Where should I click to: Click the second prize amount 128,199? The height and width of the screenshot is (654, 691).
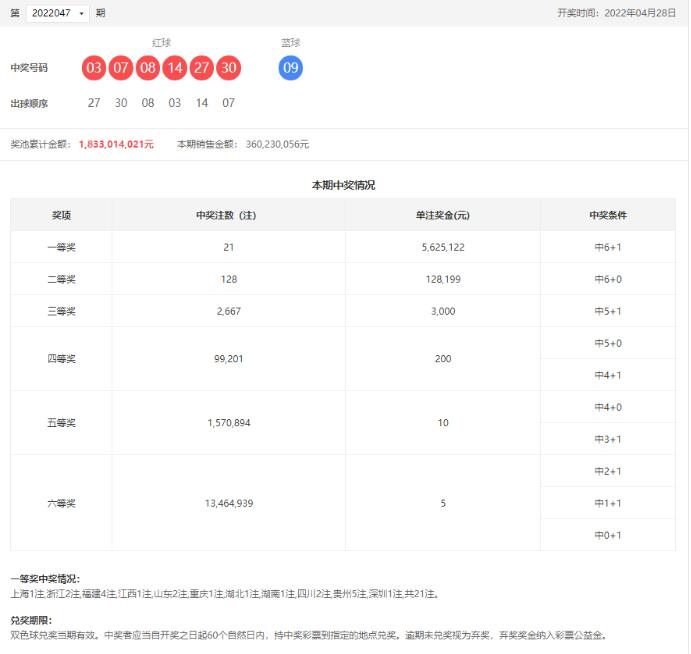[x=443, y=279]
